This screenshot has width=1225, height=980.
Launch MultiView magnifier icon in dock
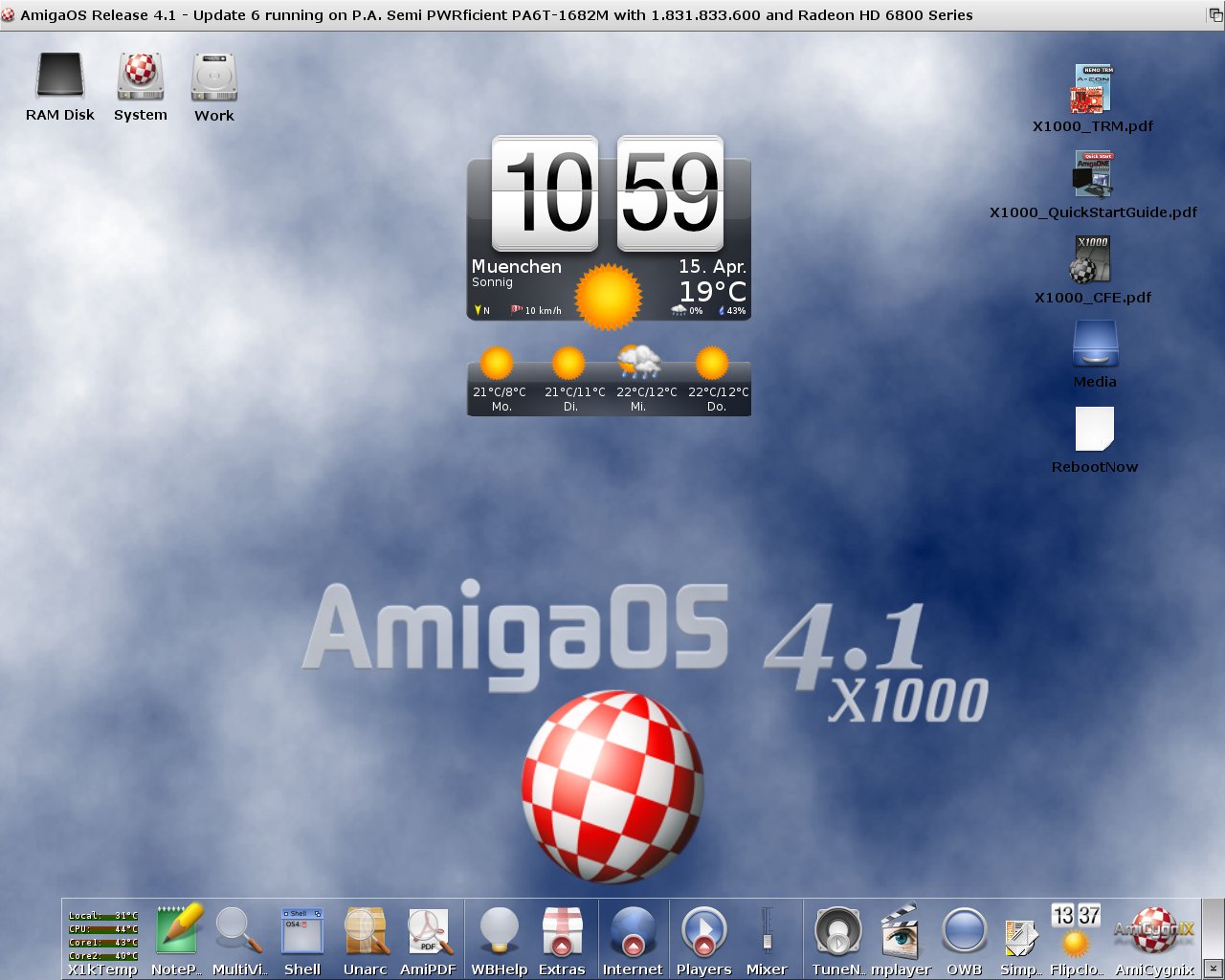point(237,931)
